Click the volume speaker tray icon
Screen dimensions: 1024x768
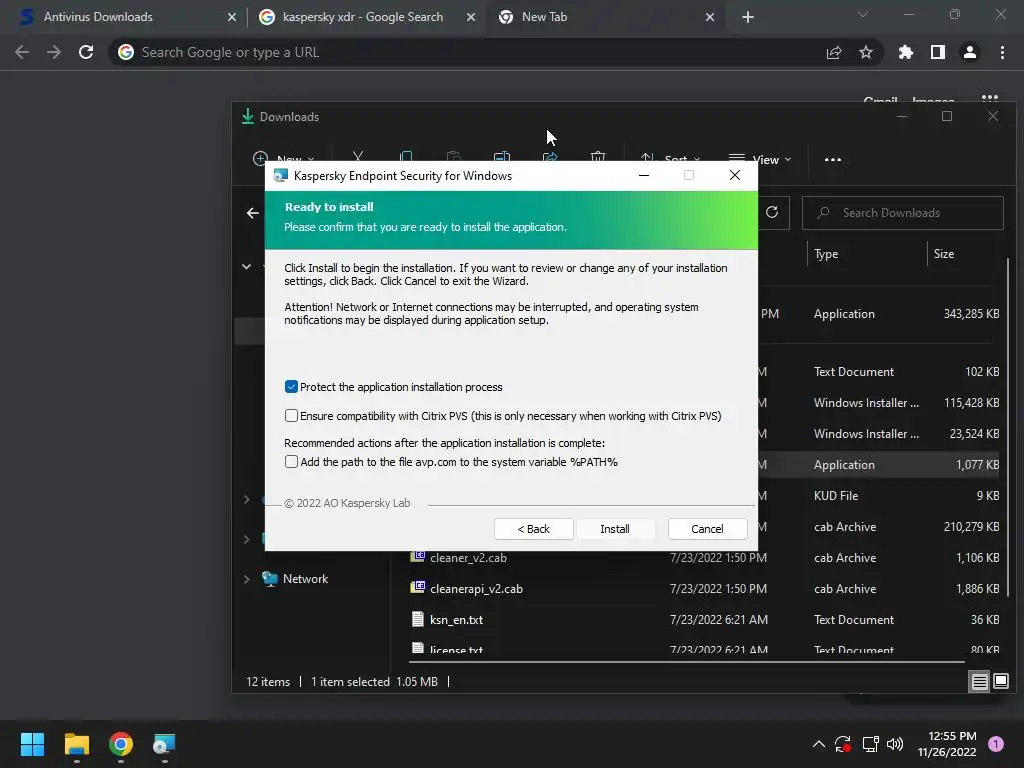click(x=895, y=744)
